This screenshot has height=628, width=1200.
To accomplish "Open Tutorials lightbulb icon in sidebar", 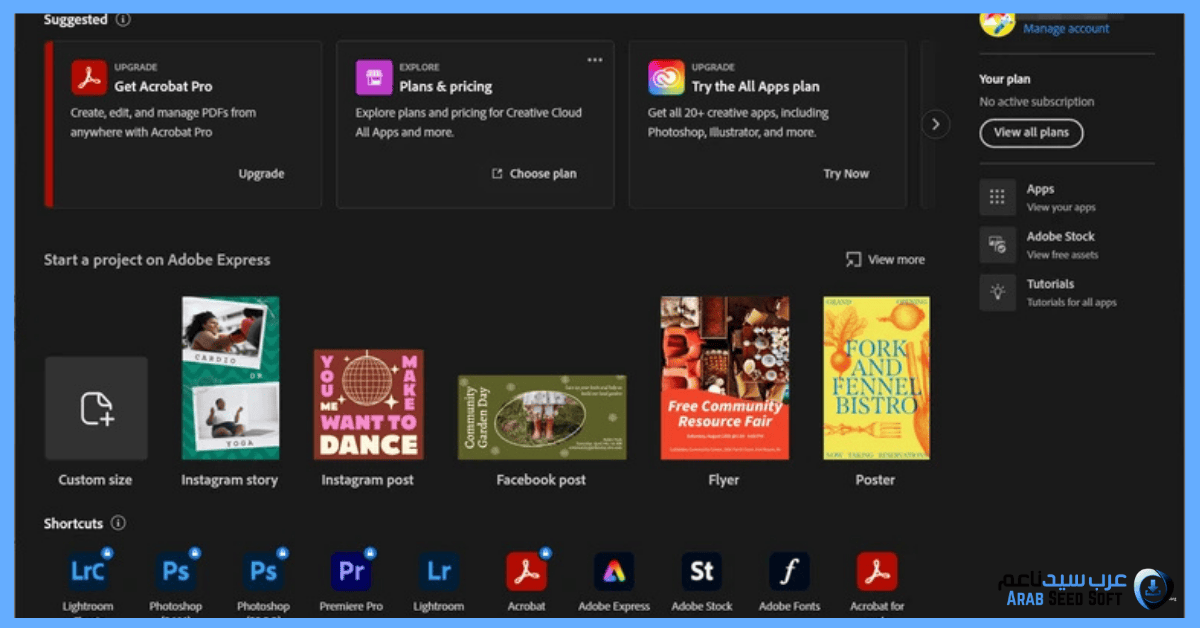I will coord(997,292).
